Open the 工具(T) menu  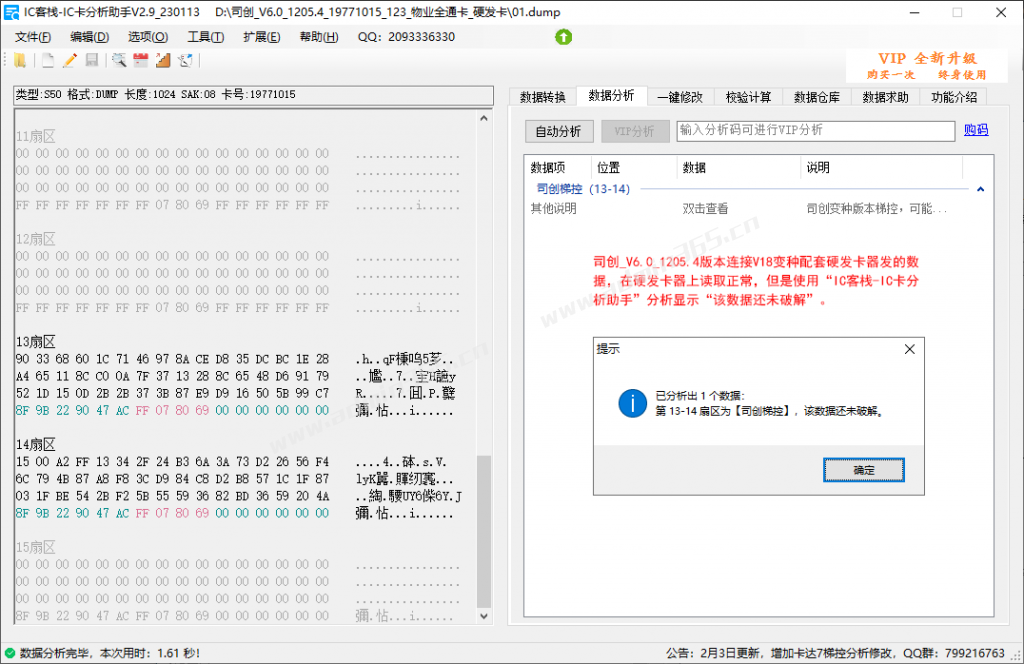tap(206, 37)
